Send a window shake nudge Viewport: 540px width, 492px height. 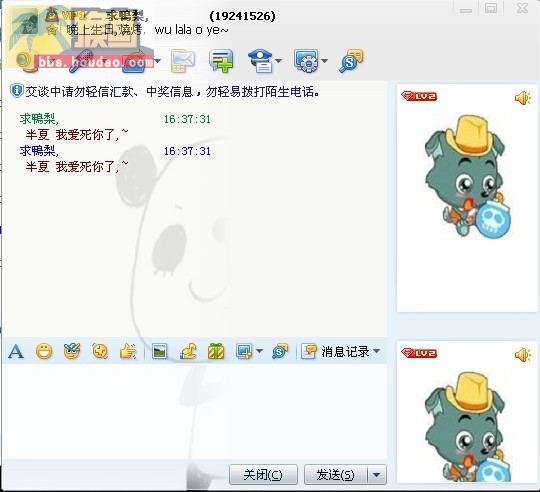pyautogui.click(x=100, y=352)
